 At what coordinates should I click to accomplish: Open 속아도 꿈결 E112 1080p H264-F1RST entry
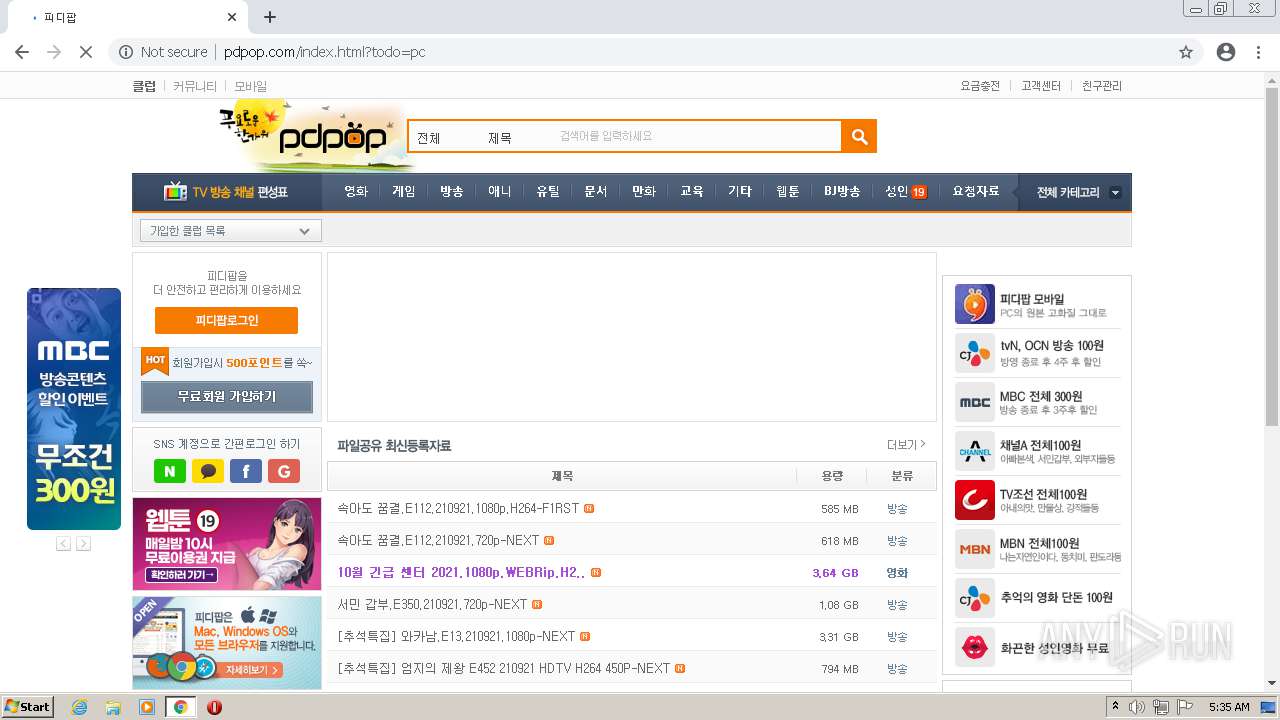(458, 508)
